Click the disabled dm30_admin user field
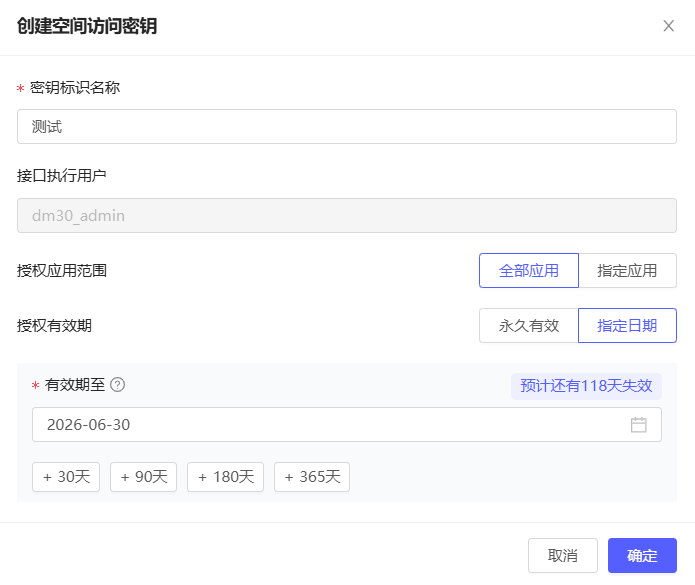 tap(346, 215)
